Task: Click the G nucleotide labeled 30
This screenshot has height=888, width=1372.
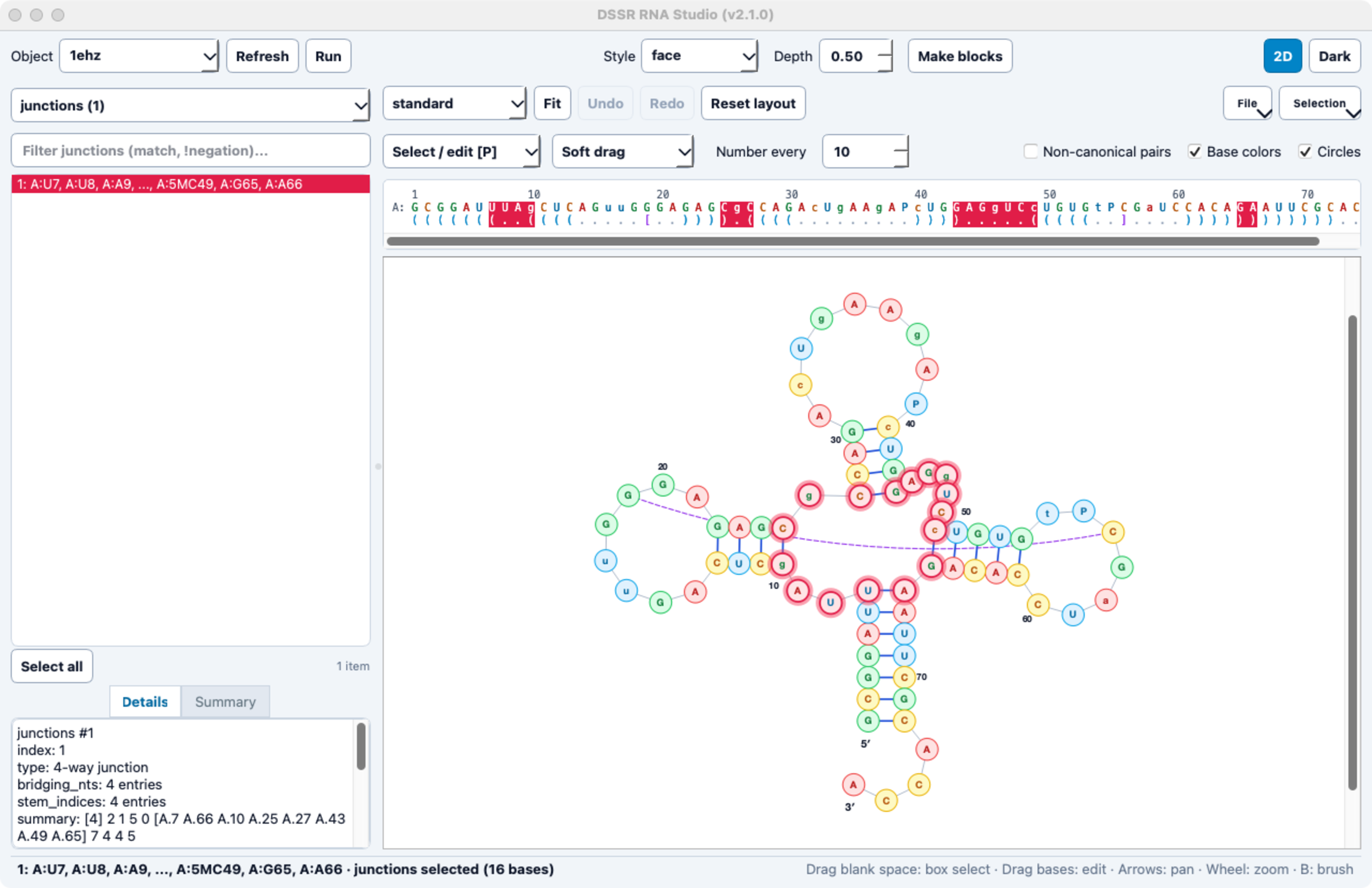Action: 852,431
